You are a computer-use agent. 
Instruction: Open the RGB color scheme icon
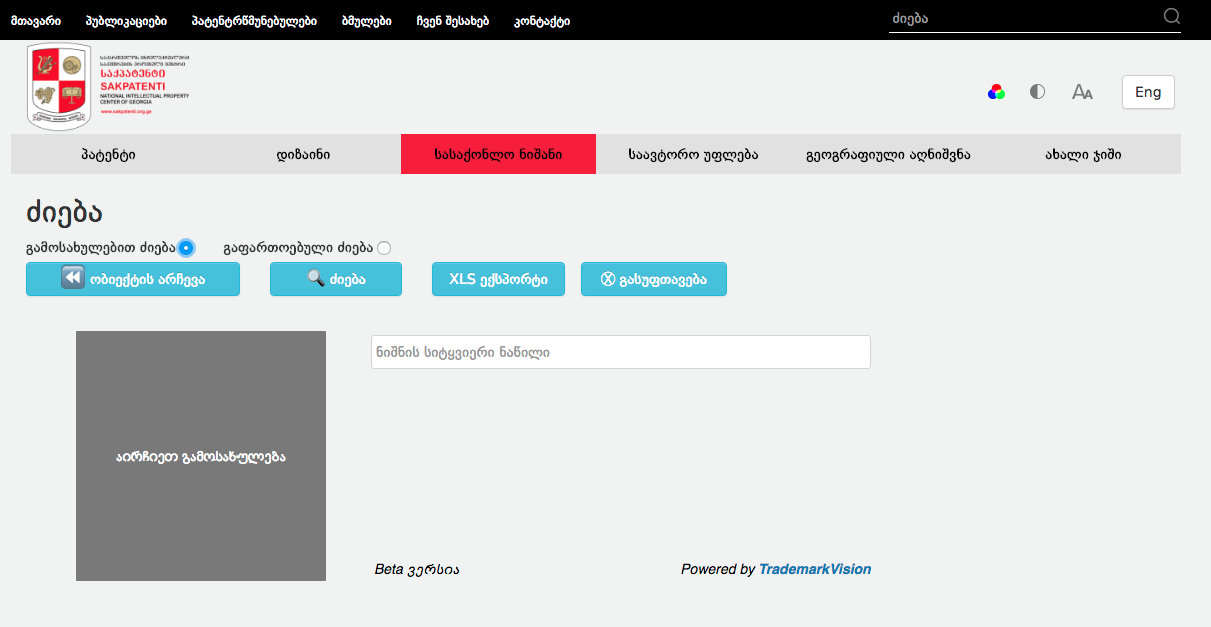point(996,92)
